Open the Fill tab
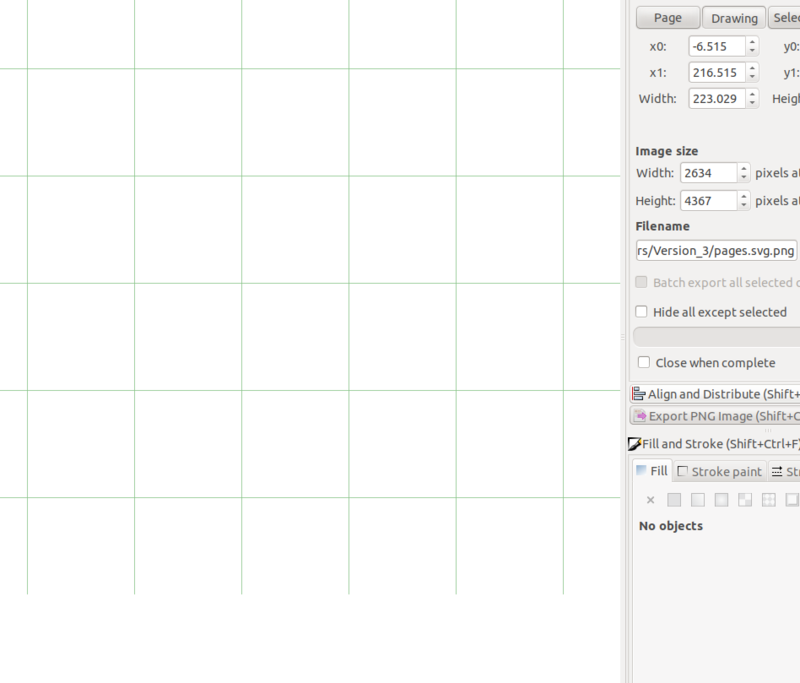The width and height of the screenshot is (800, 683). [x=651, y=471]
